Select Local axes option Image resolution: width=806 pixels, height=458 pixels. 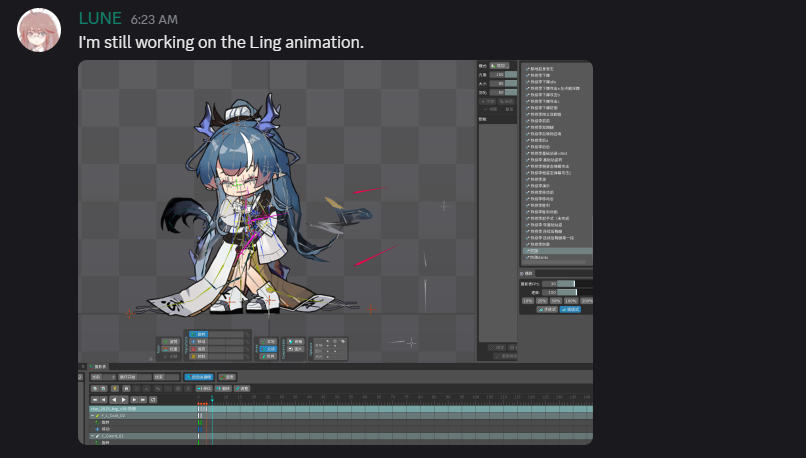click(268, 342)
